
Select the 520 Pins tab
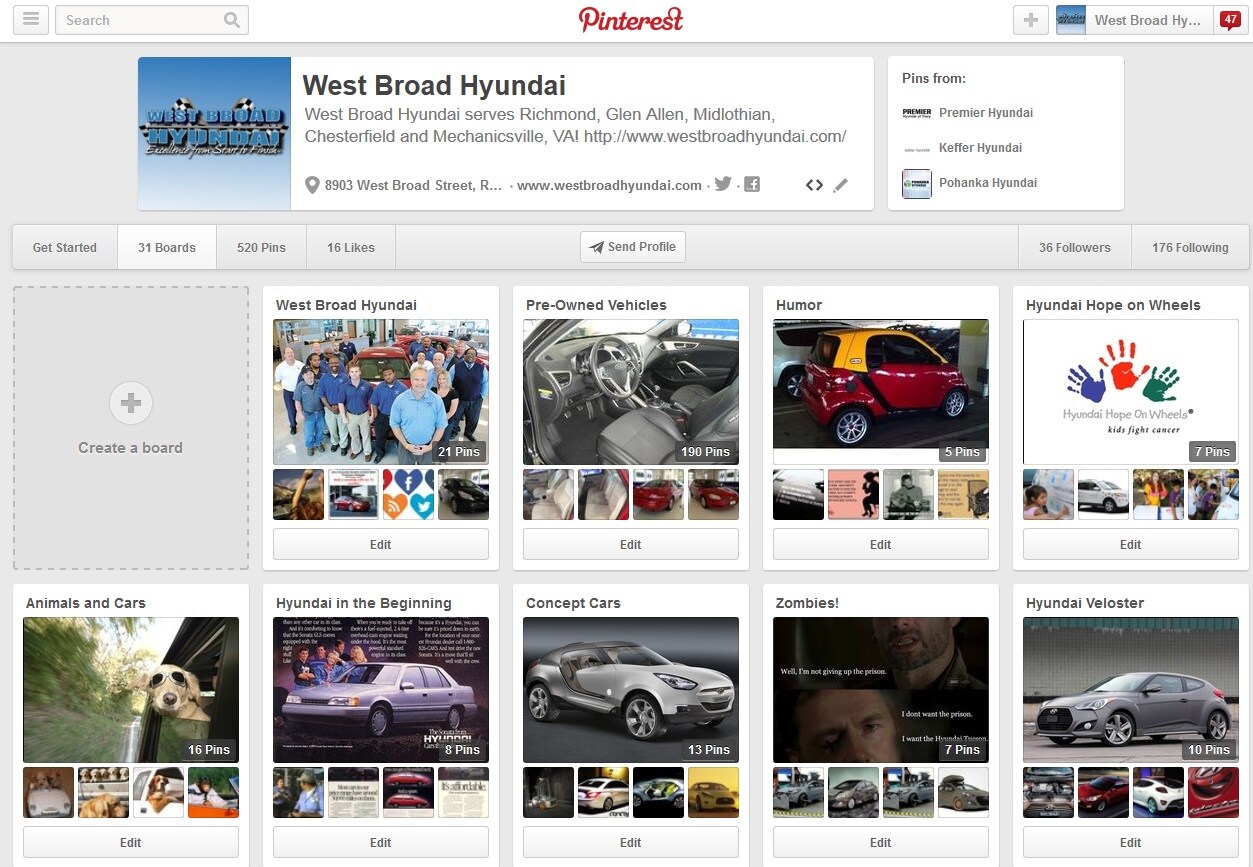[x=261, y=247]
